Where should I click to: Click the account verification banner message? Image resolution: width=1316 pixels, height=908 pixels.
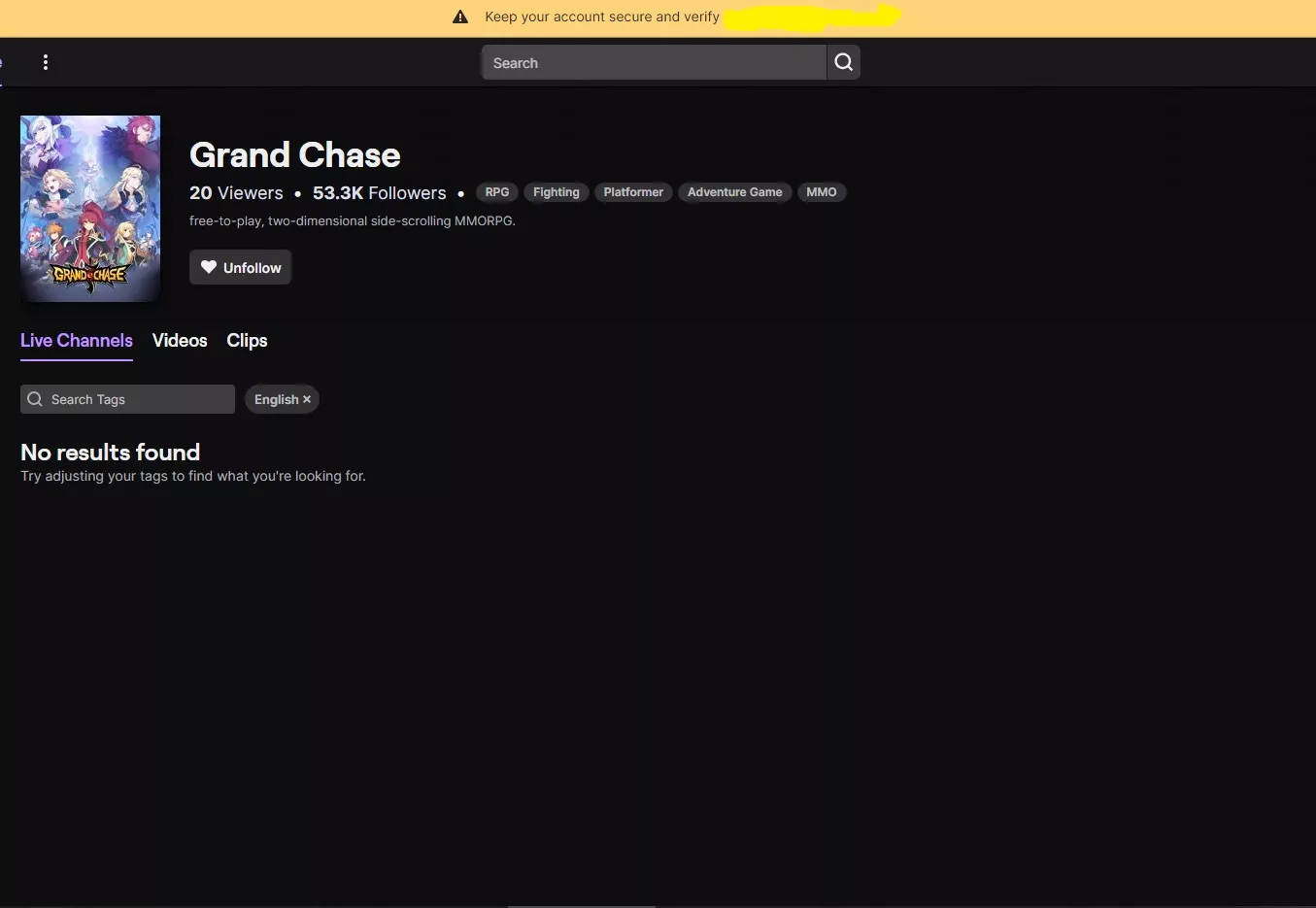pos(602,17)
